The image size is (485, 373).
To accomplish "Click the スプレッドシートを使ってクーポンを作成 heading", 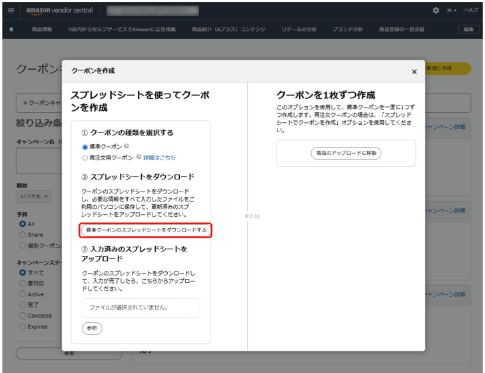I will (x=140, y=101).
